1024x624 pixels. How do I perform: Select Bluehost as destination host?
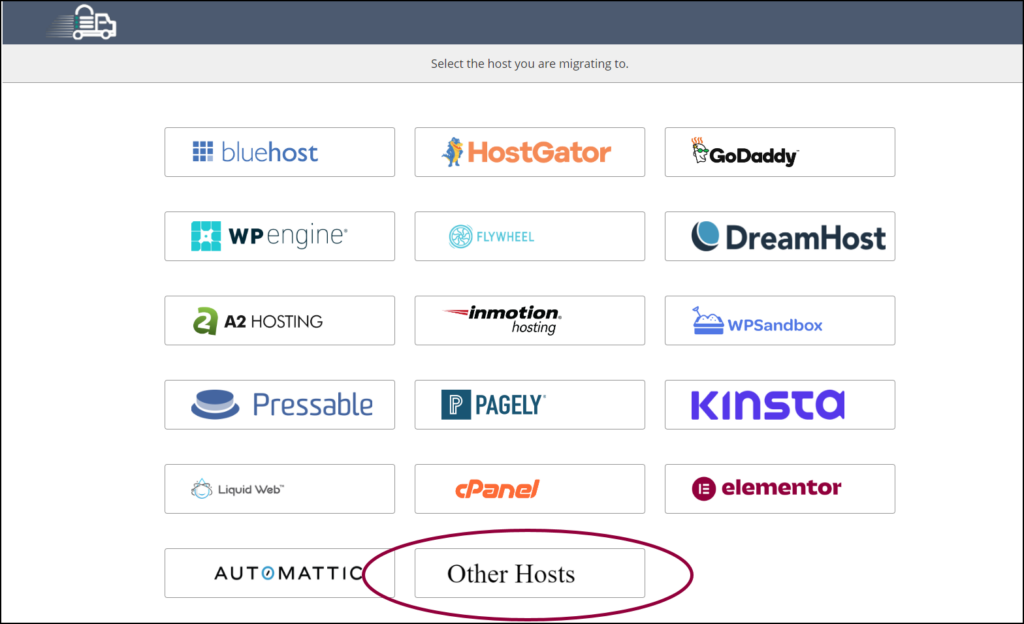pyautogui.click(x=280, y=152)
